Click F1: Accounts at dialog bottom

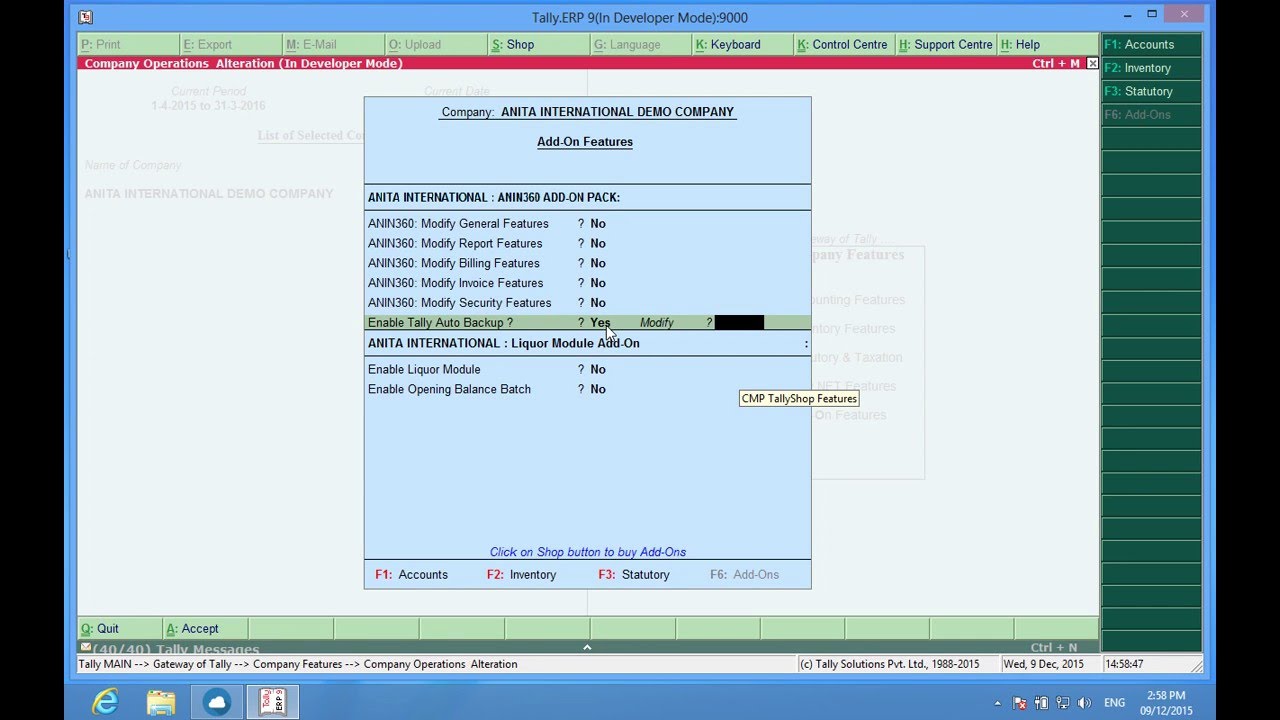[411, 575]
